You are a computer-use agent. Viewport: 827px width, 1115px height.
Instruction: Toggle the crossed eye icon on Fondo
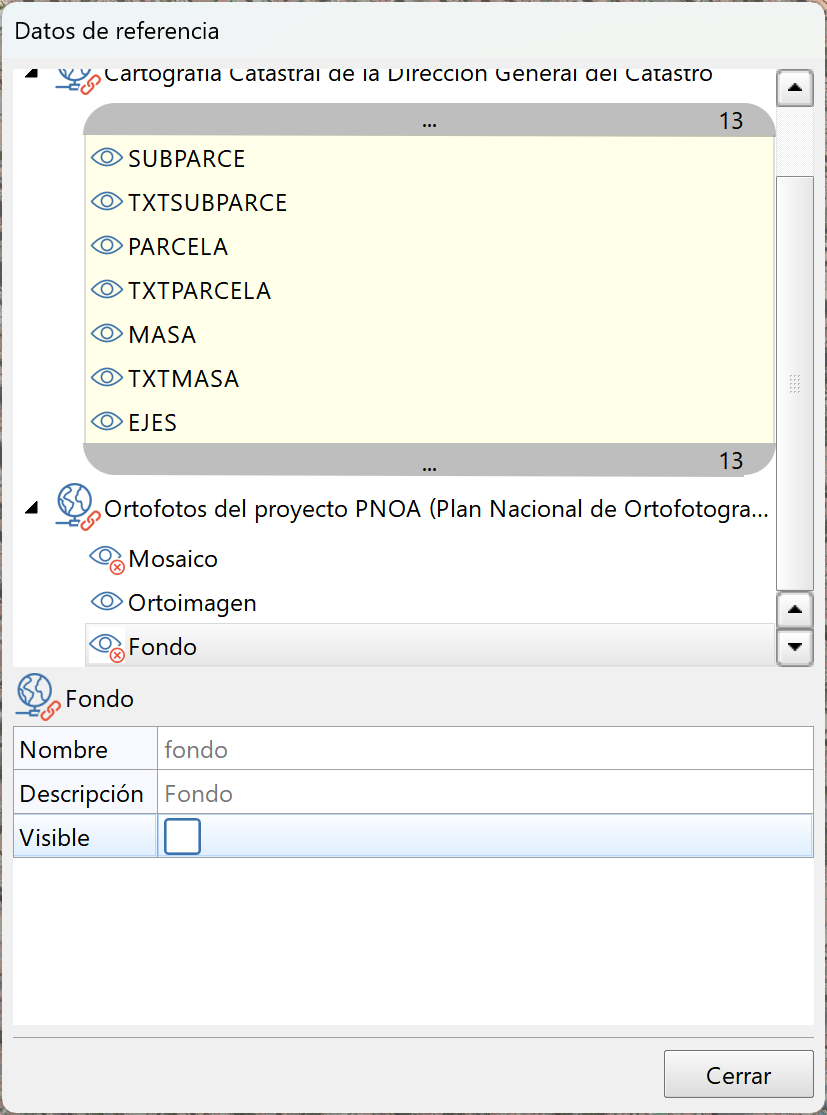pos(107,646)
